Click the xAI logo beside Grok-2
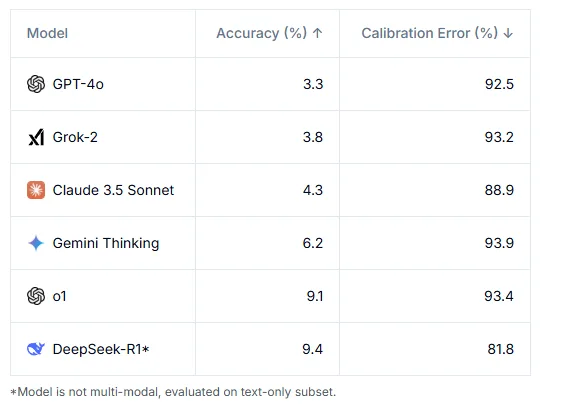The width and height of the screenshot is (562, 409). 36,137
